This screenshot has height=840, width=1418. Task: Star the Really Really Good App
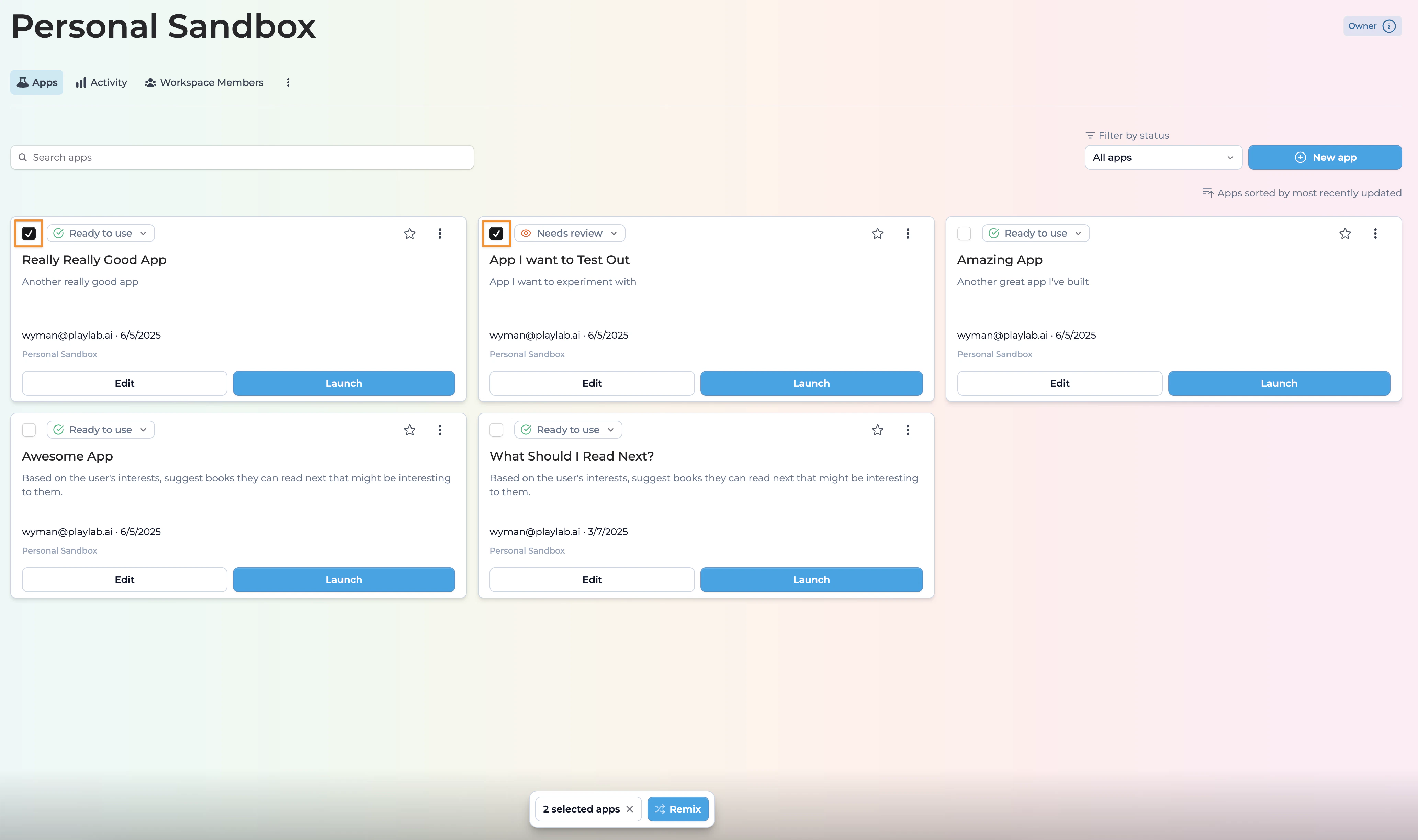[x=409, y=233]
